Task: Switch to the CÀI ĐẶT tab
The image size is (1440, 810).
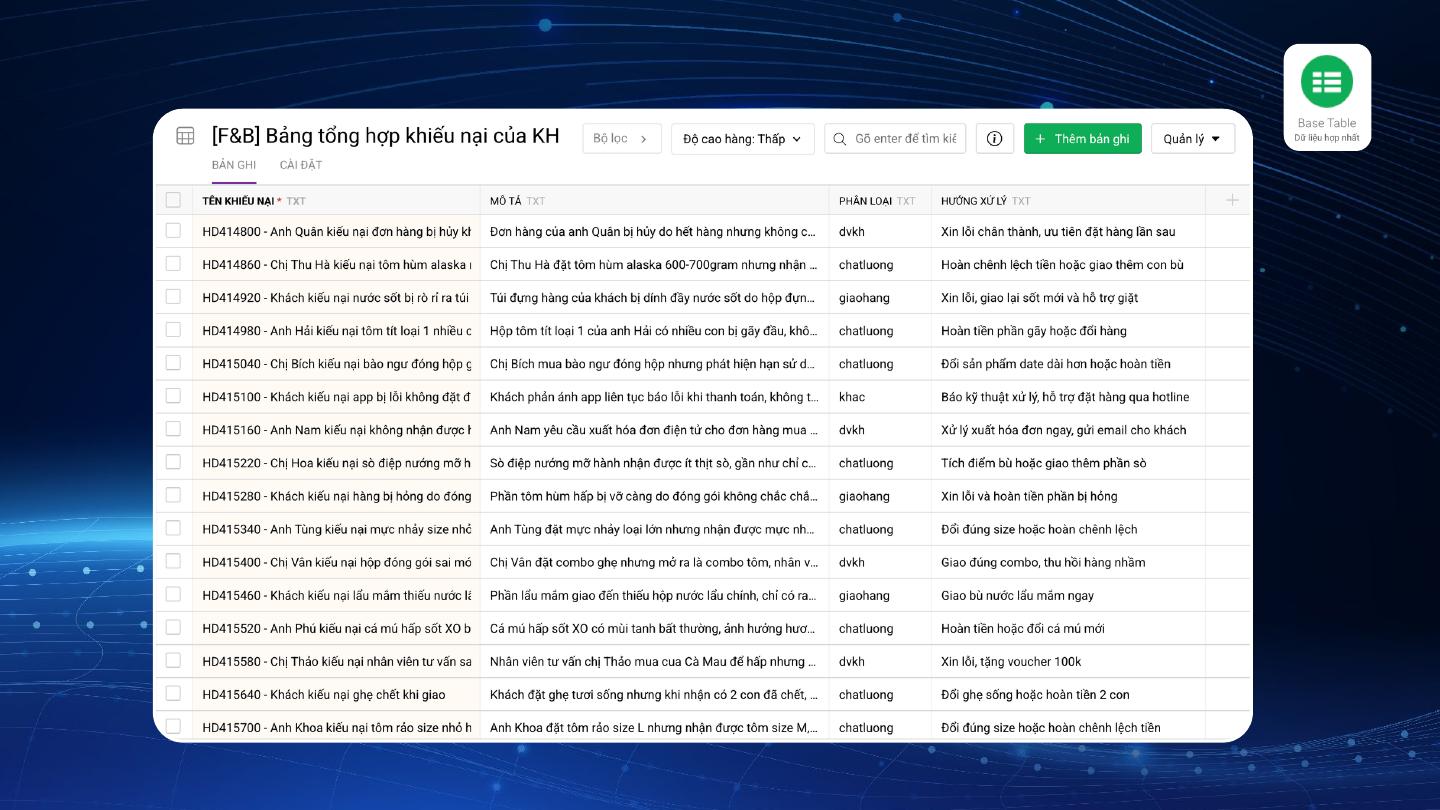Action: click(301, 165)
